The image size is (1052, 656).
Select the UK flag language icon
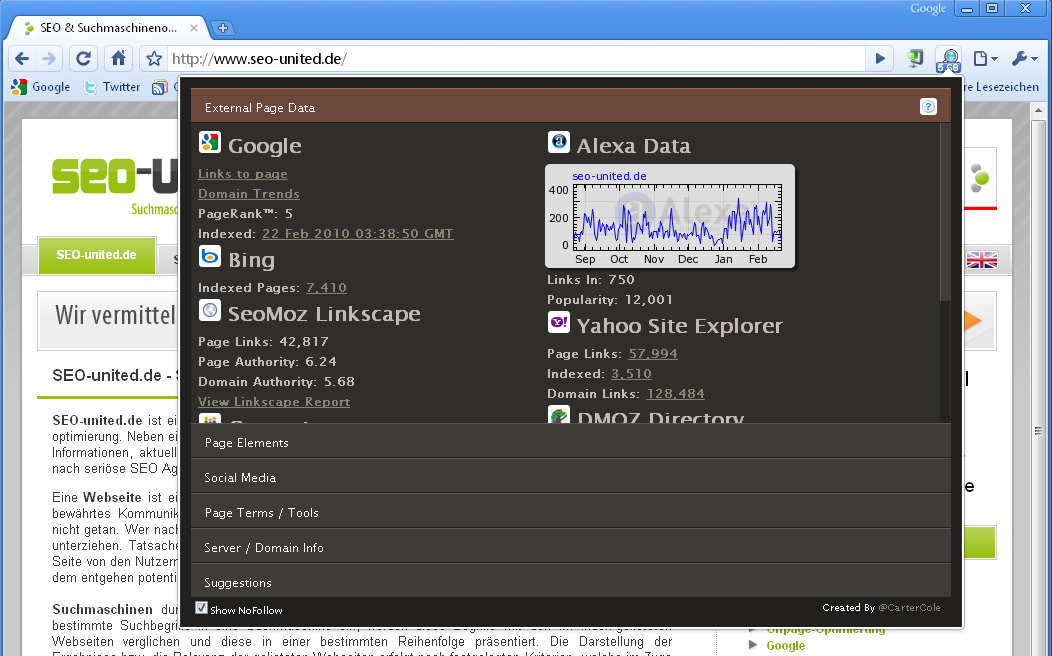click(982, 260)
